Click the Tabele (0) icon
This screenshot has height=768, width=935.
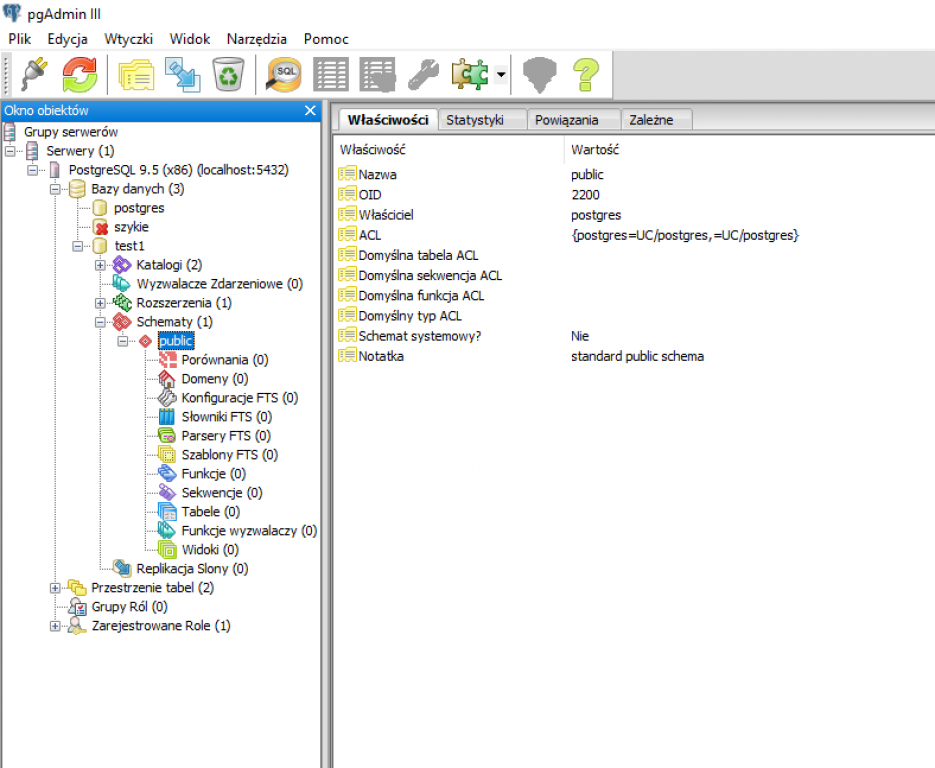click(x=168, y=512)
